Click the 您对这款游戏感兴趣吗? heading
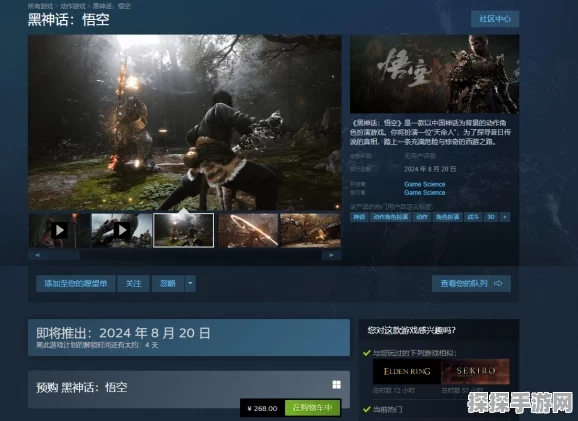 click(x=411, y=330)
